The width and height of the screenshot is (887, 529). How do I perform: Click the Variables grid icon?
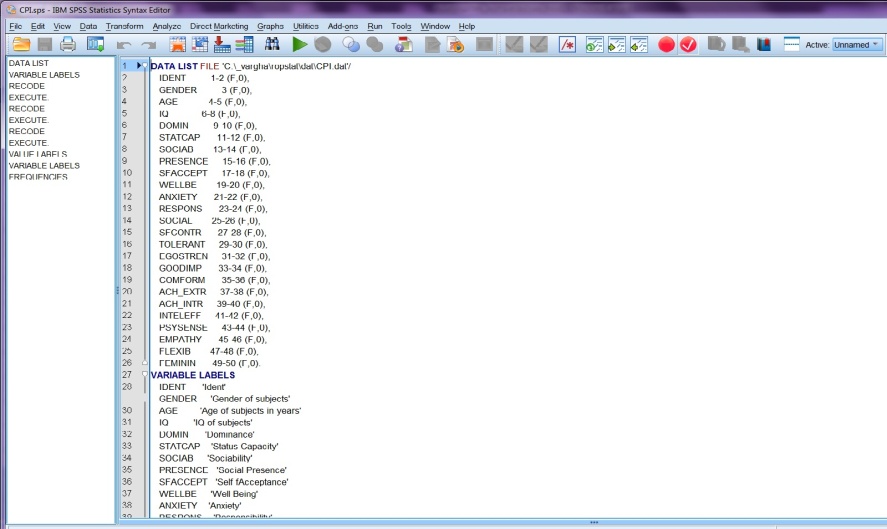click(244, 44)
